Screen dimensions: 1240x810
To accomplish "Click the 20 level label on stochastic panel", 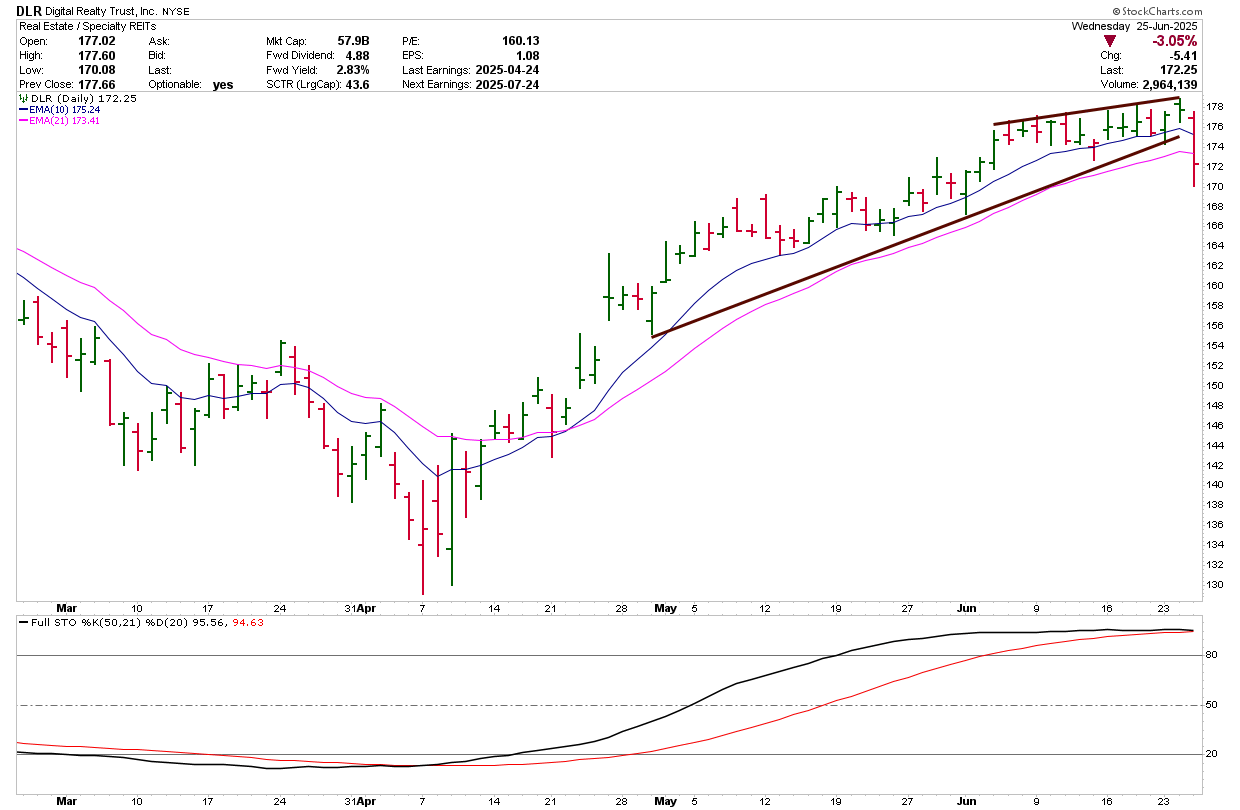I will pyautogui.click(x=1210, y=755).
